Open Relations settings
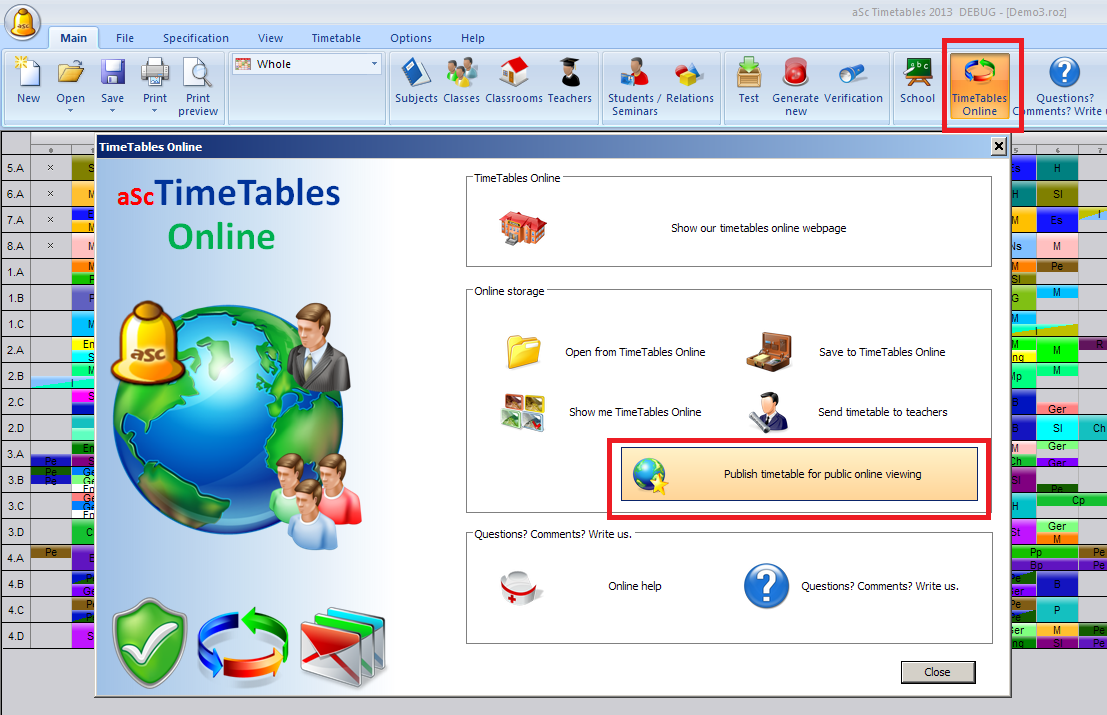The height and width of the screenshot is (715, 1107). click(690, 81)
